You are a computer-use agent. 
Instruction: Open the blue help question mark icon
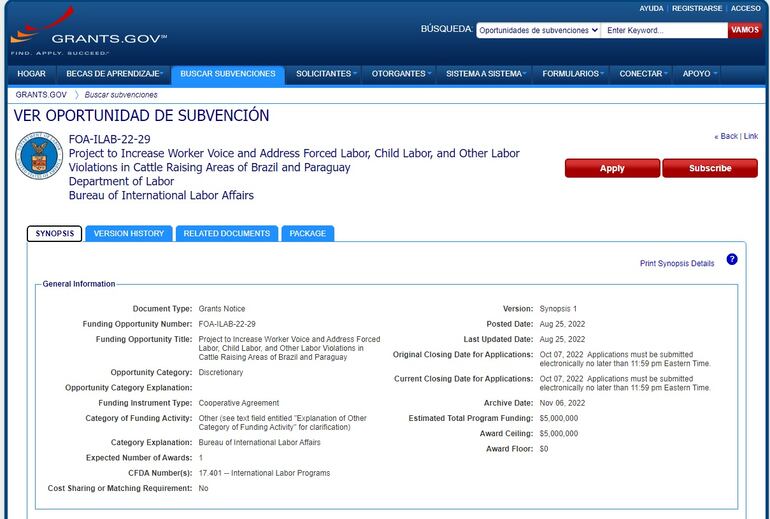coord(732,259)
